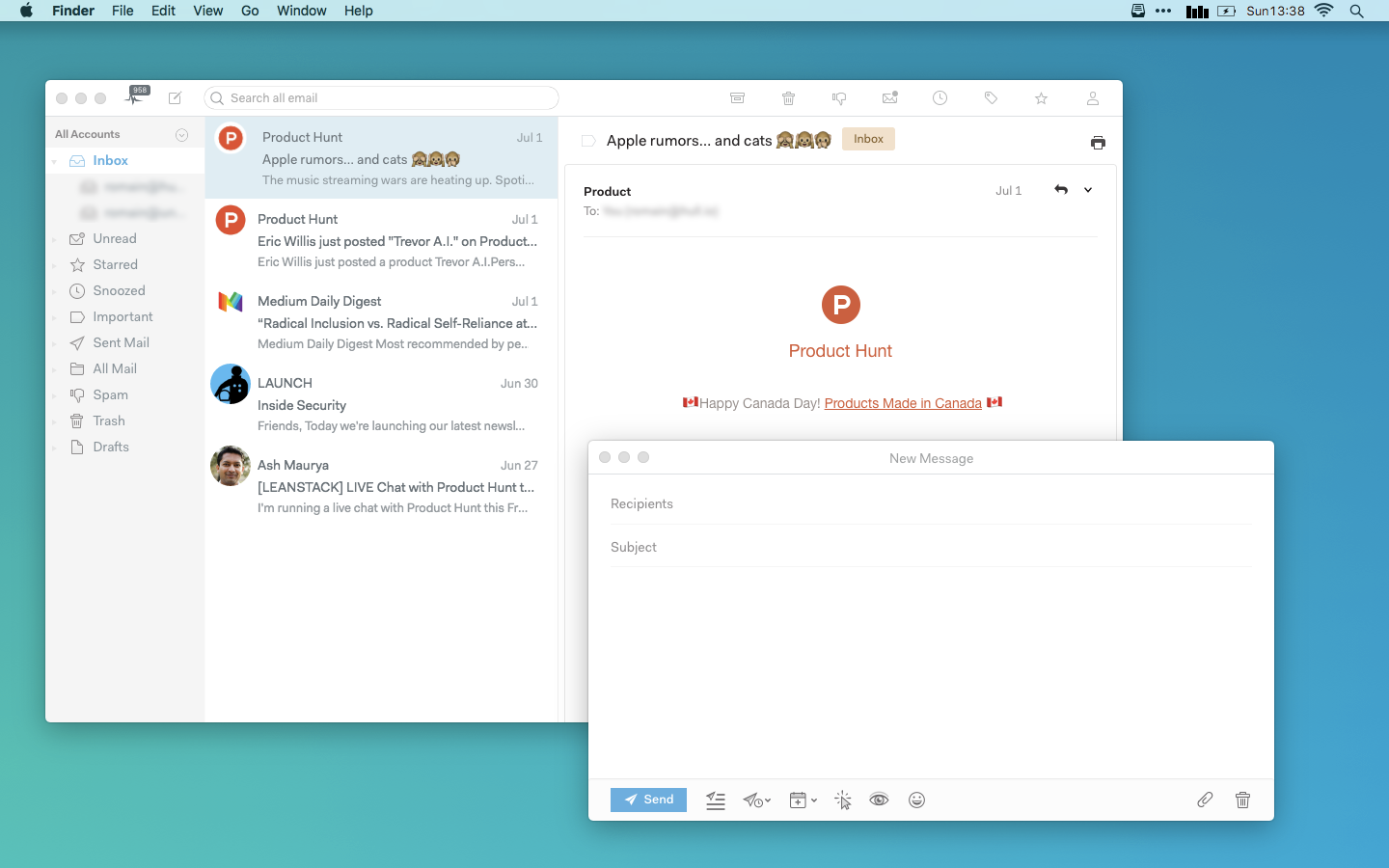
Task: Apply a label with tag icon
Action: (991, 97)
